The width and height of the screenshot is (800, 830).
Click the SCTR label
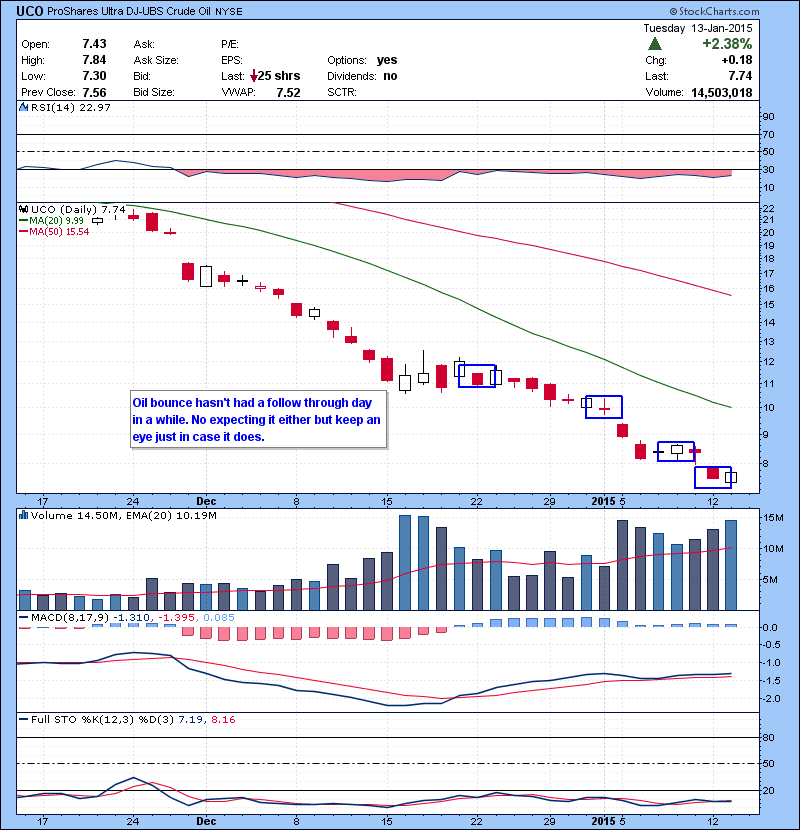click(x=341, y=92)
